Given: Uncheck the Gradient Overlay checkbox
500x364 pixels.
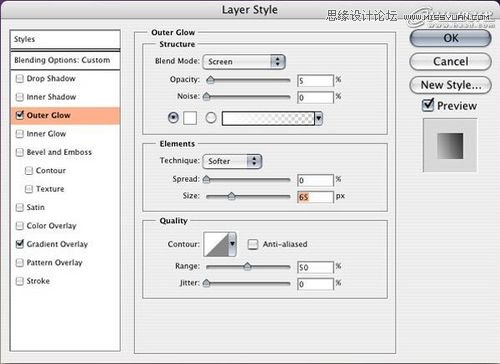Looking at the screenshot, I should coord(20,244).
